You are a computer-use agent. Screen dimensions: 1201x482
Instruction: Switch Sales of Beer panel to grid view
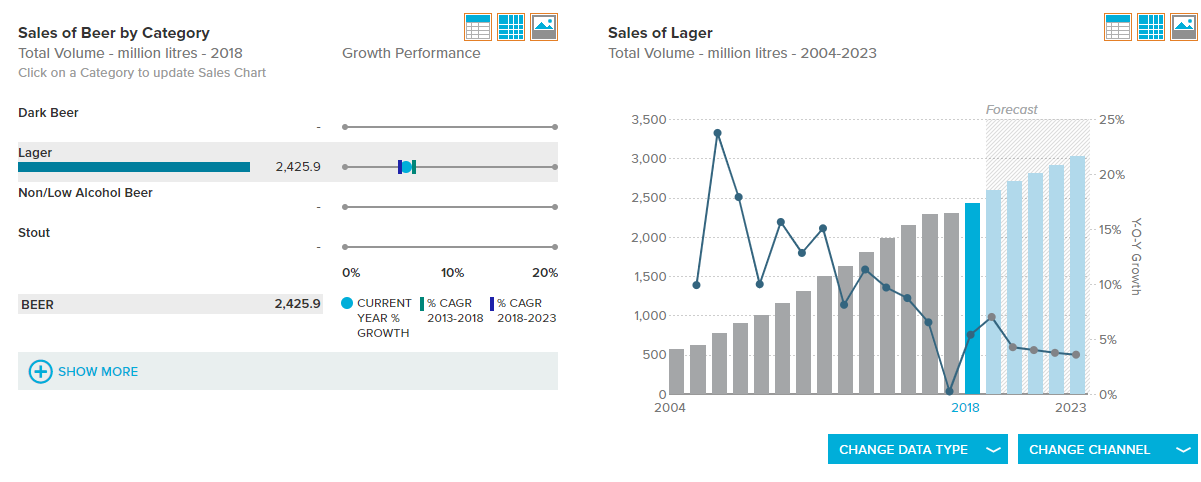click(511, 27)
